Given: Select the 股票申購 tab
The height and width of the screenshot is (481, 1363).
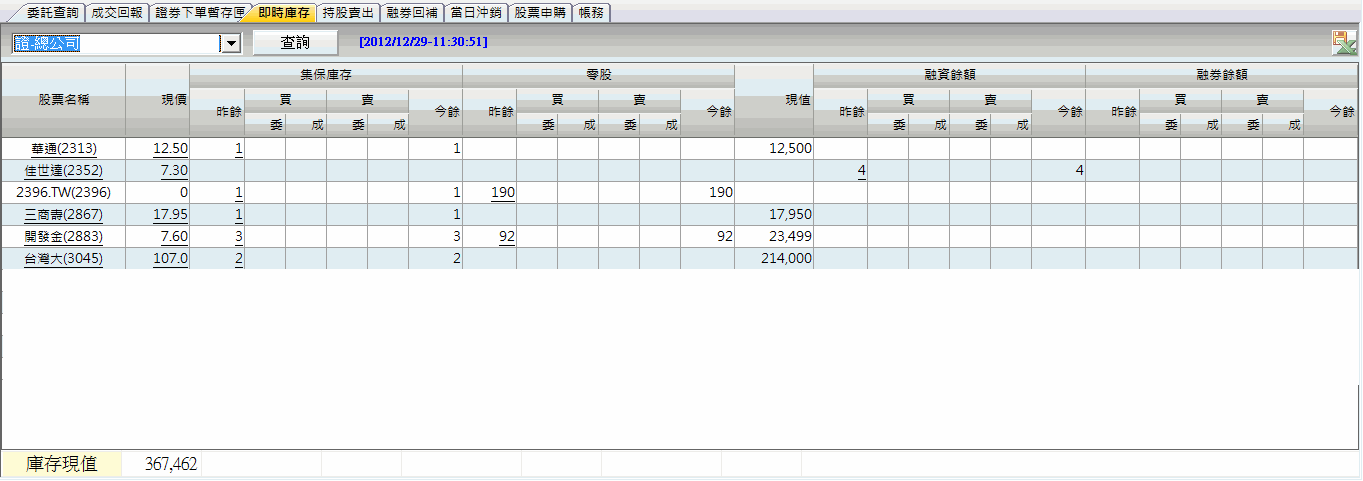Looking at the screenshot, I should 540,13.
